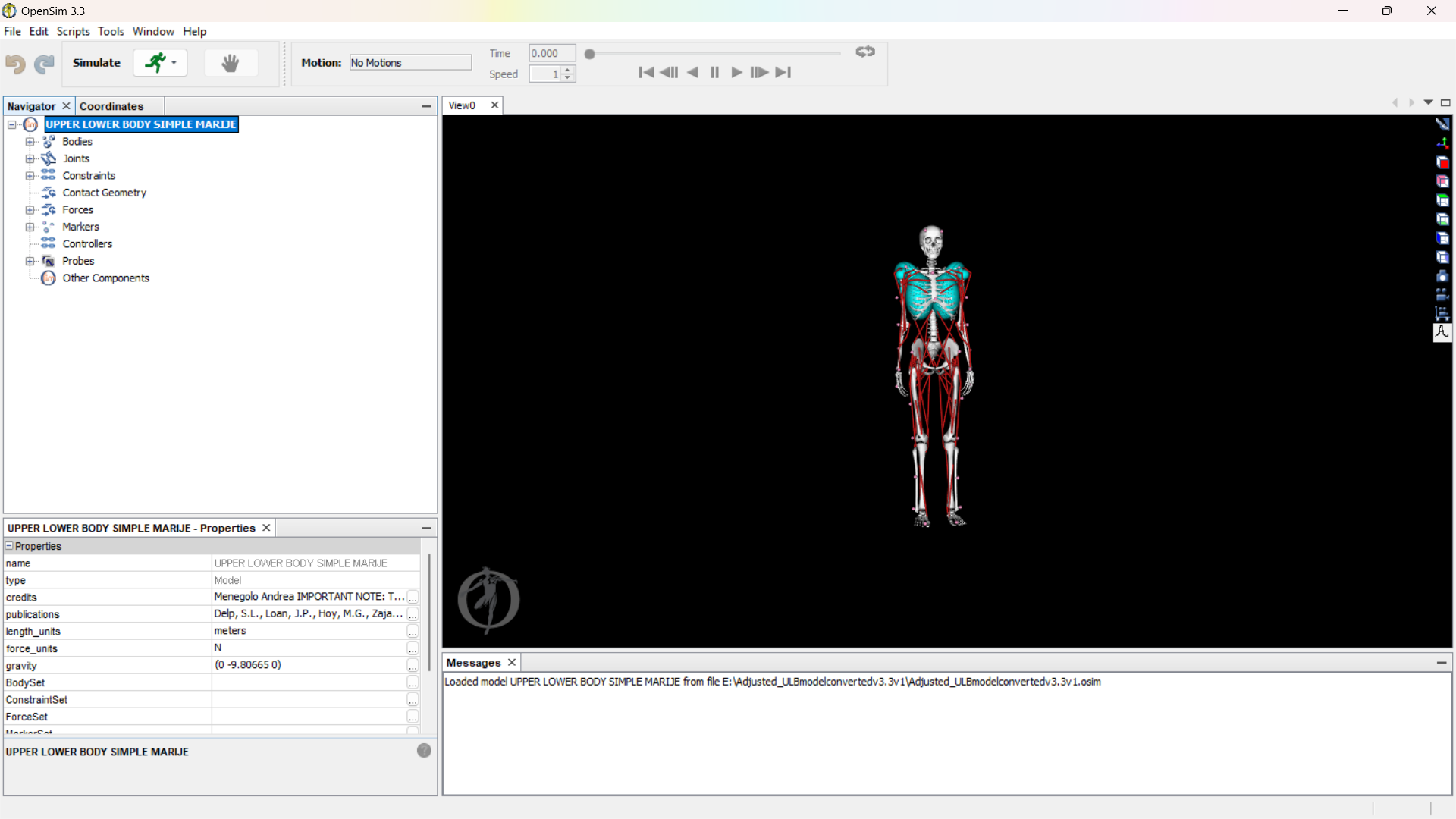Click the Redo arrow icon
The width and height of the screenshot is (1456, 819).
click(x=44, y=64)
